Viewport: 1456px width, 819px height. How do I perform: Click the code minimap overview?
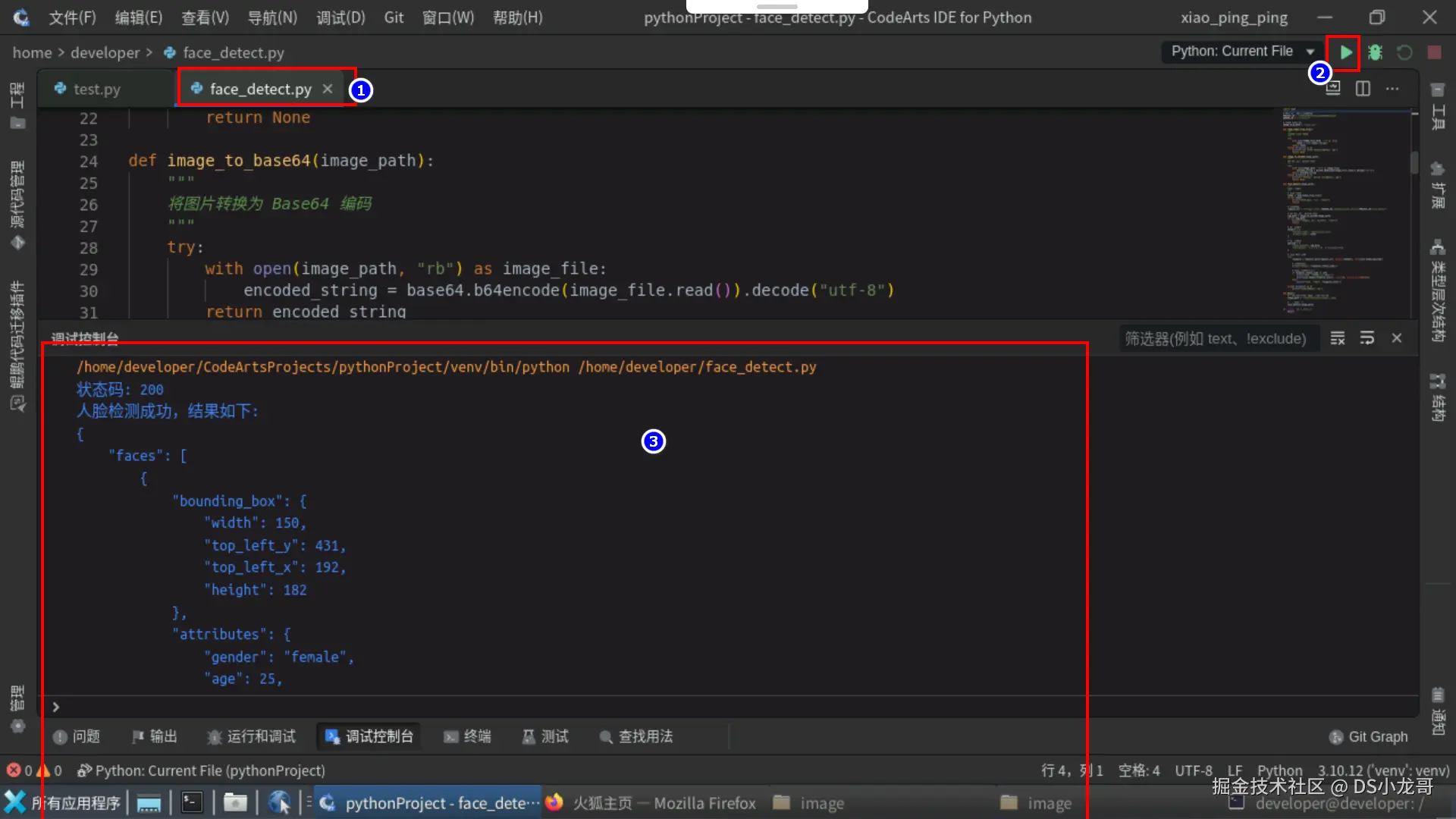click(x=1342, y=212)
